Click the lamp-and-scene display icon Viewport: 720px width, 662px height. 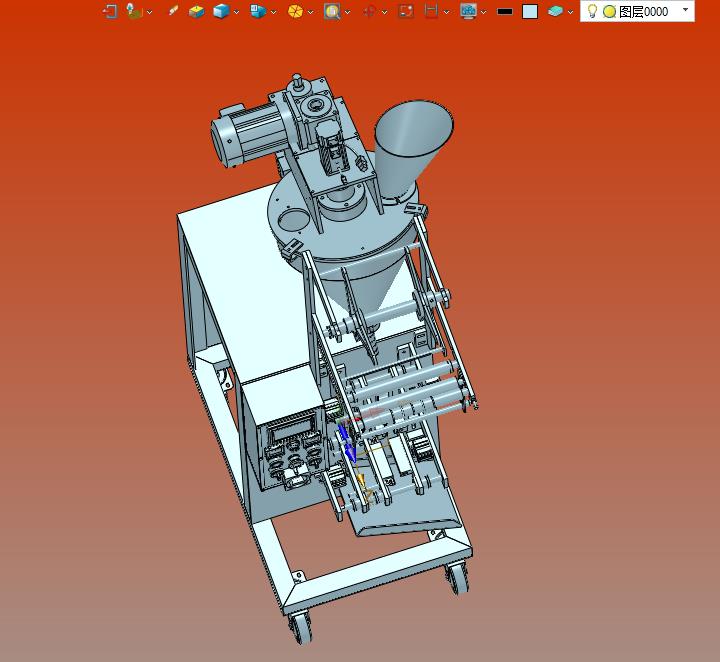click(x=134, y=11)
